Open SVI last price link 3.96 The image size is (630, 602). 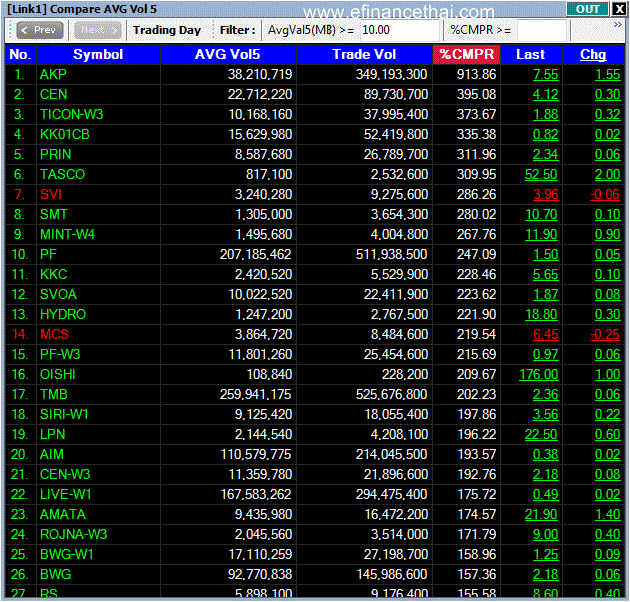pyautogui.click(x=546, y=195)
